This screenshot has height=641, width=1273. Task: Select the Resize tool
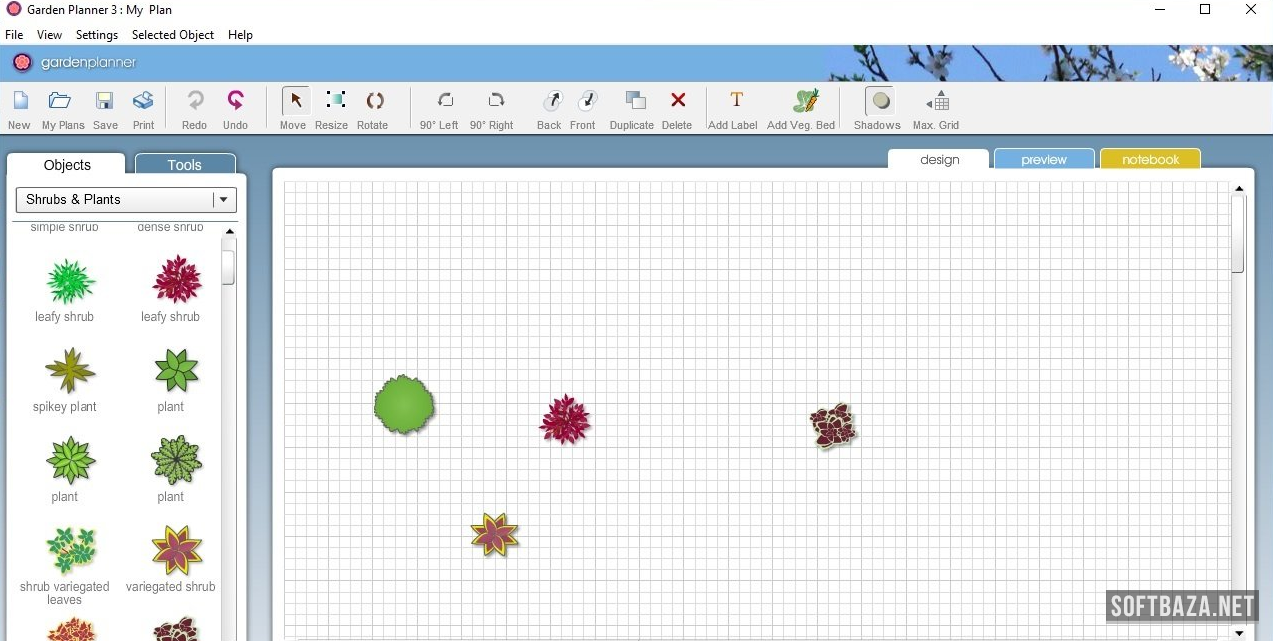335,101
